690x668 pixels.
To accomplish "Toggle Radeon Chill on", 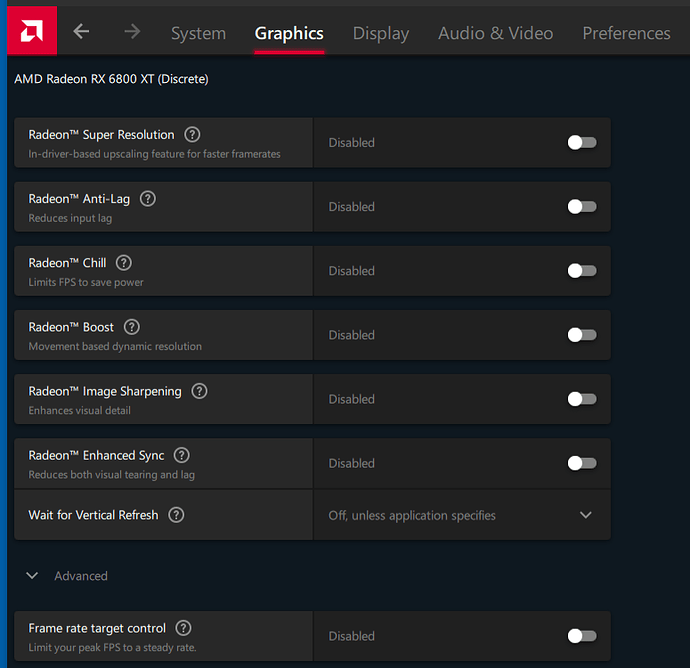I will click(581, 271).
